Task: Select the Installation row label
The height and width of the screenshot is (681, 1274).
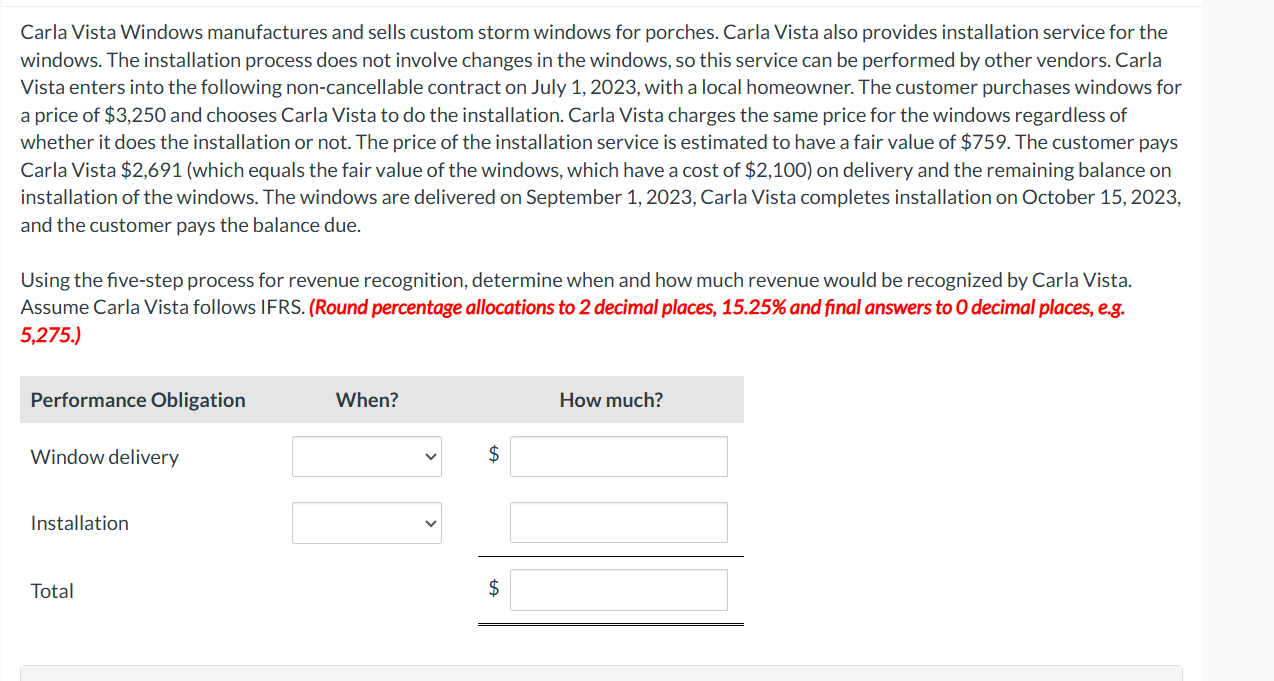Action: point(79,522)
